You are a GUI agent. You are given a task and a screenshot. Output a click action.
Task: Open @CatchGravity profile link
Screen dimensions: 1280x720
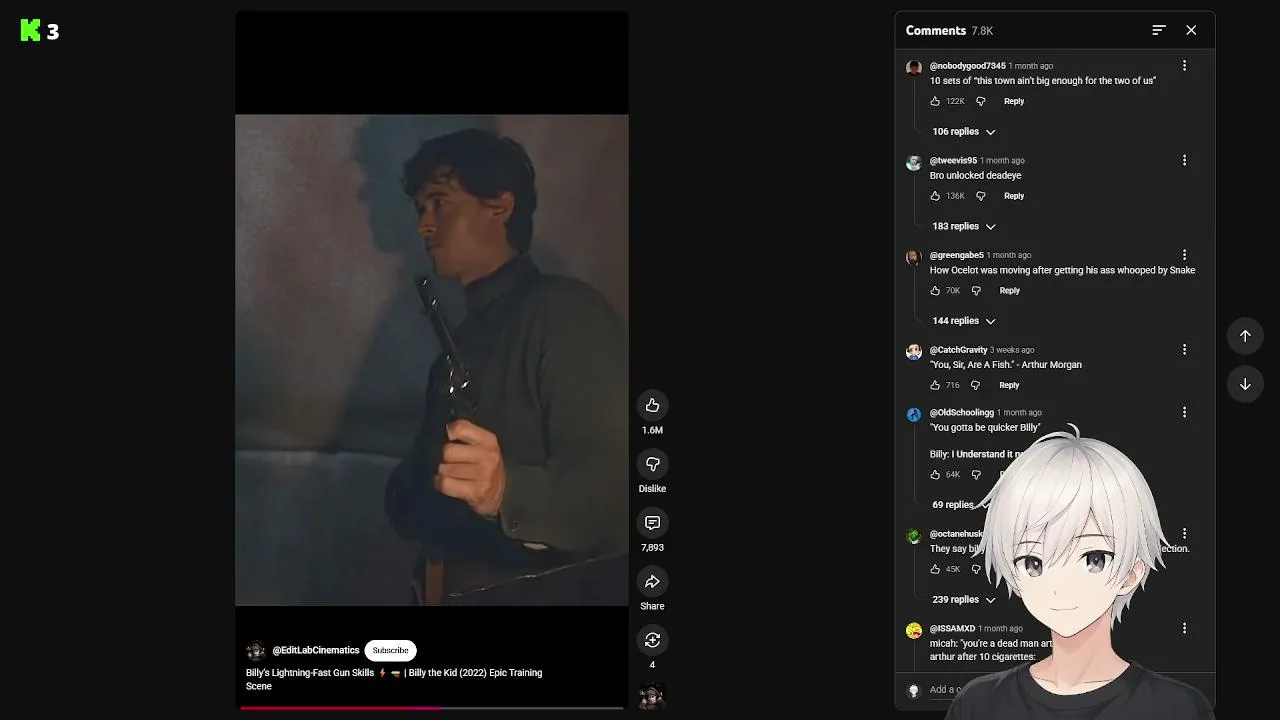(958, 350)
